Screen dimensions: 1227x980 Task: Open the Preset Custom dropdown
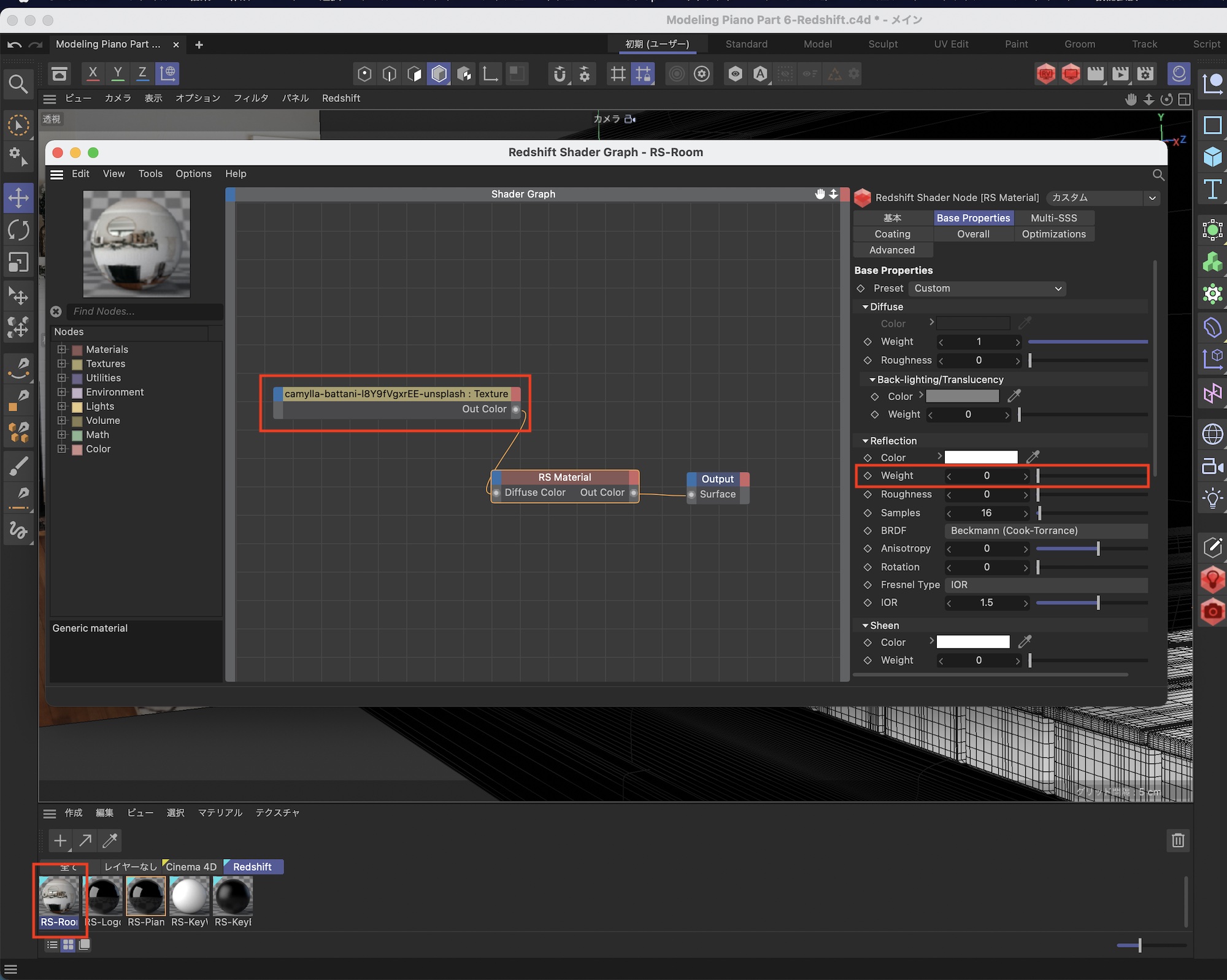(987, 288)
